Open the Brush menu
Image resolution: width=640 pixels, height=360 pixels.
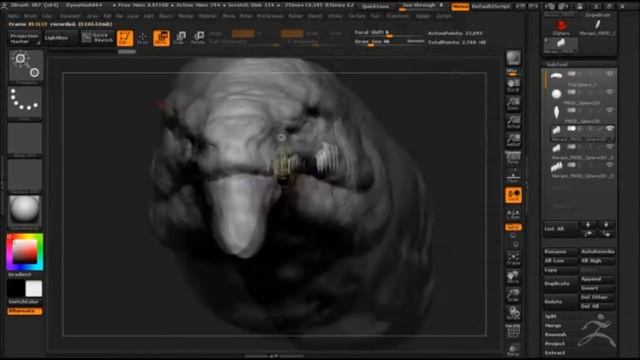(x=30, y=16)
